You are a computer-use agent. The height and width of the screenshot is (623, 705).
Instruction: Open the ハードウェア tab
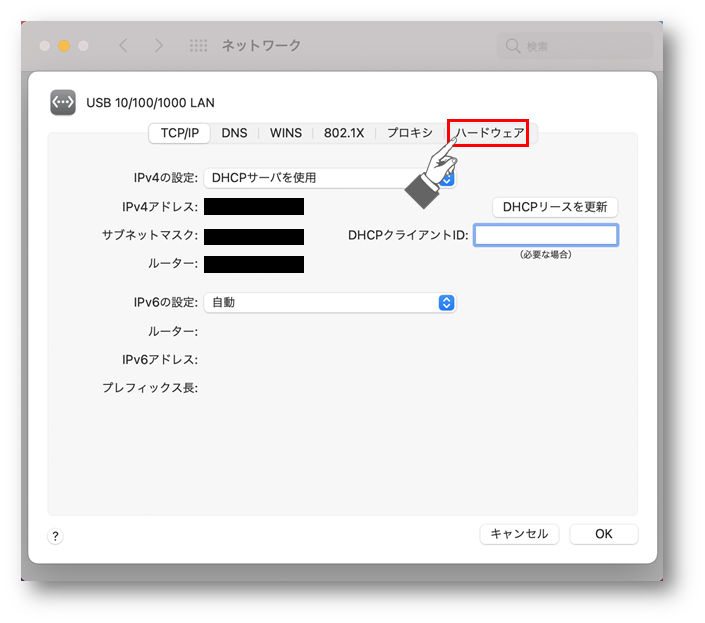[489, 133]
